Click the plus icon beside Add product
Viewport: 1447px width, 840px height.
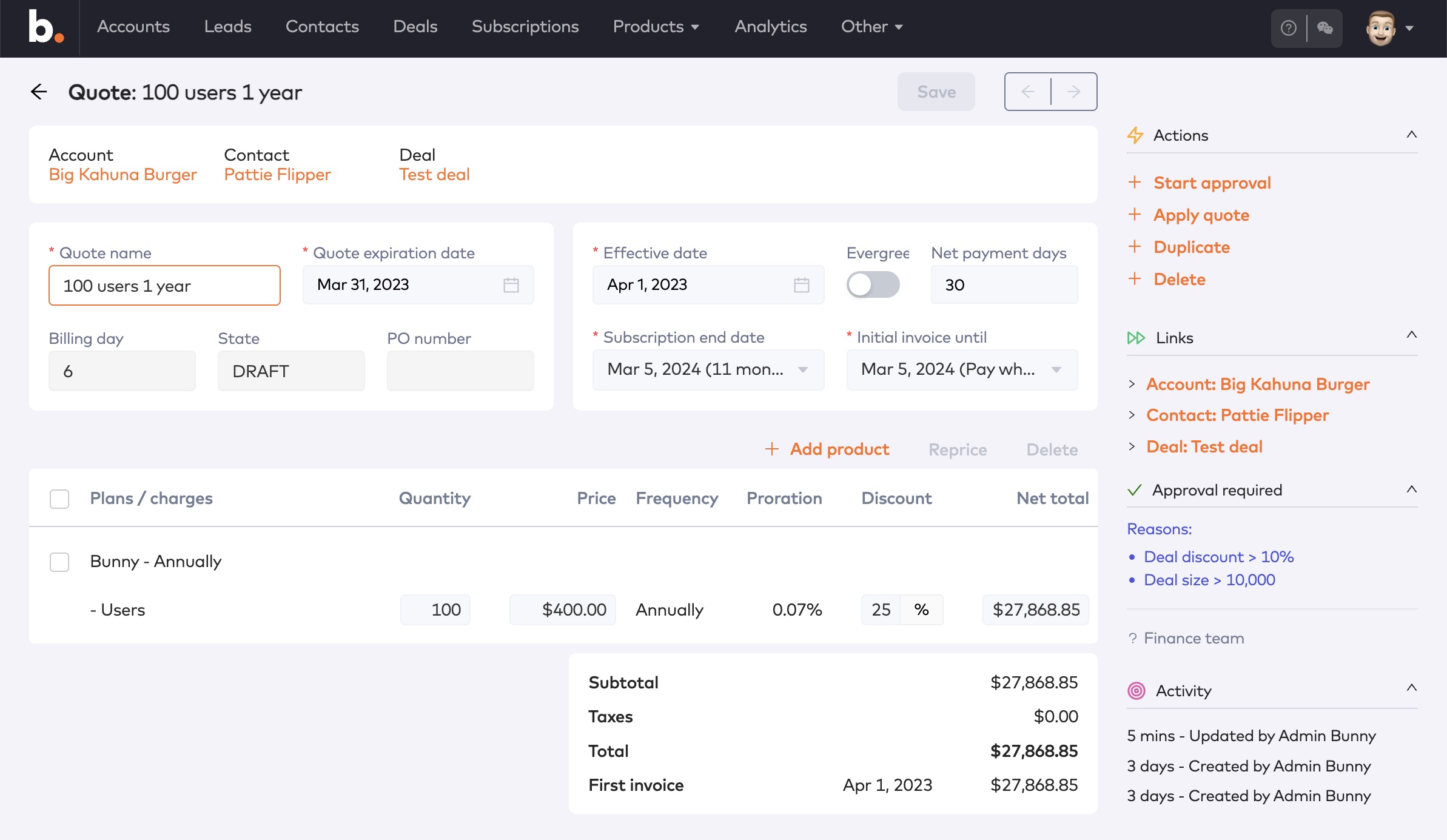772,449
